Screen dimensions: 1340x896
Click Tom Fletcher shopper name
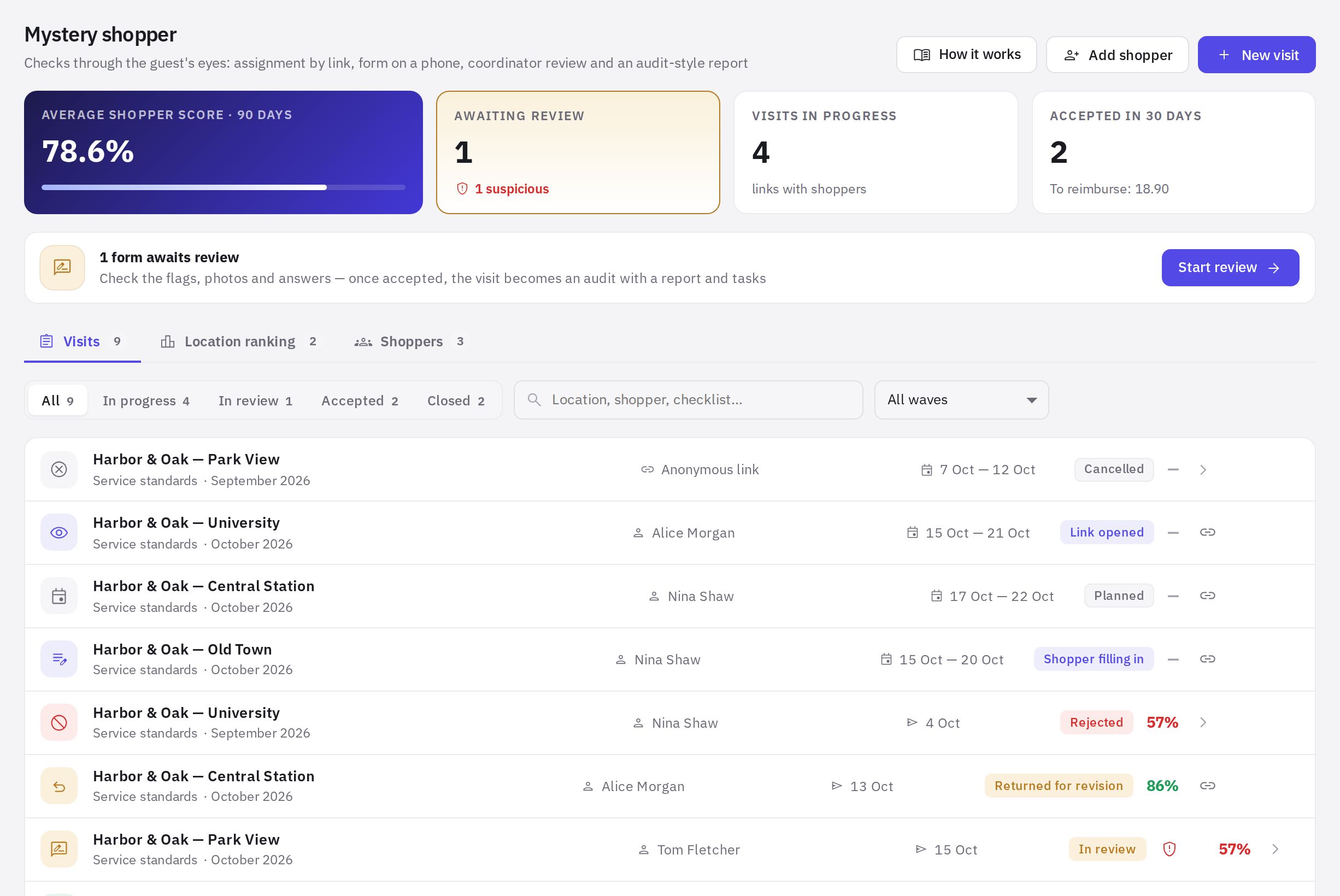point(698,850)
